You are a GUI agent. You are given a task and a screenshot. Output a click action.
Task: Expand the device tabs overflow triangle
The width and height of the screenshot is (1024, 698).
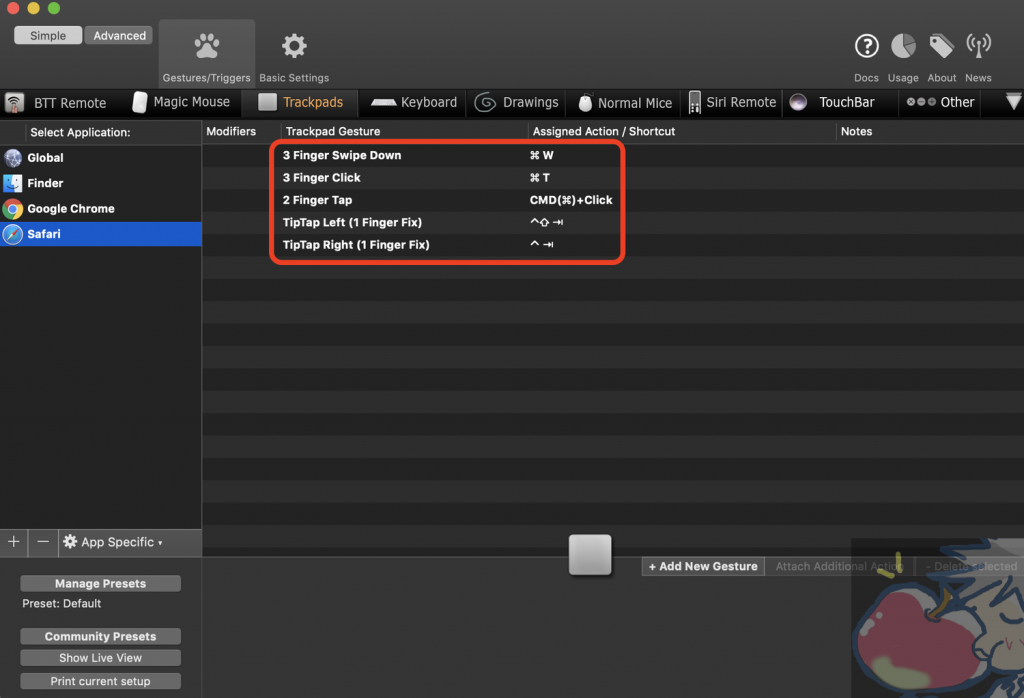[x=1013, y=101]
